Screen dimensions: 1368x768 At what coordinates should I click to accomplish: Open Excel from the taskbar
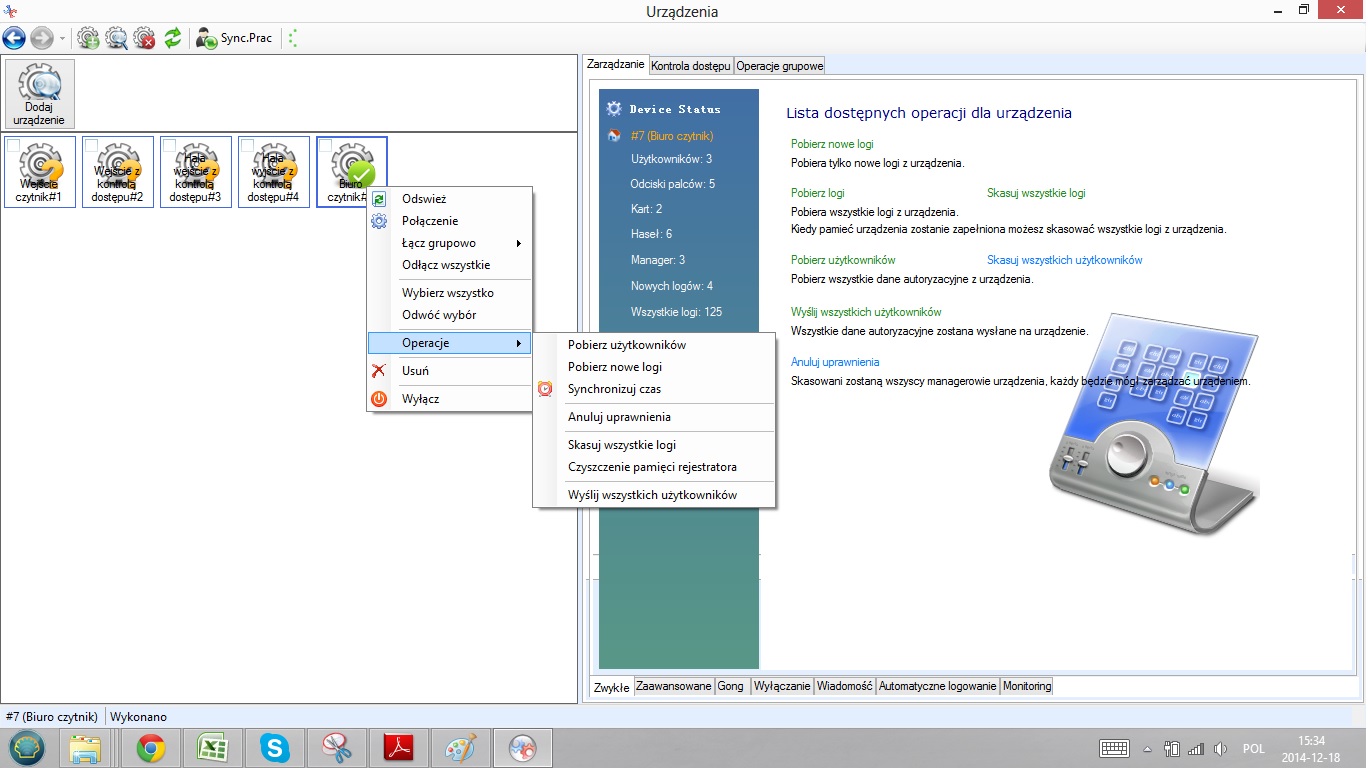(212, 747)
